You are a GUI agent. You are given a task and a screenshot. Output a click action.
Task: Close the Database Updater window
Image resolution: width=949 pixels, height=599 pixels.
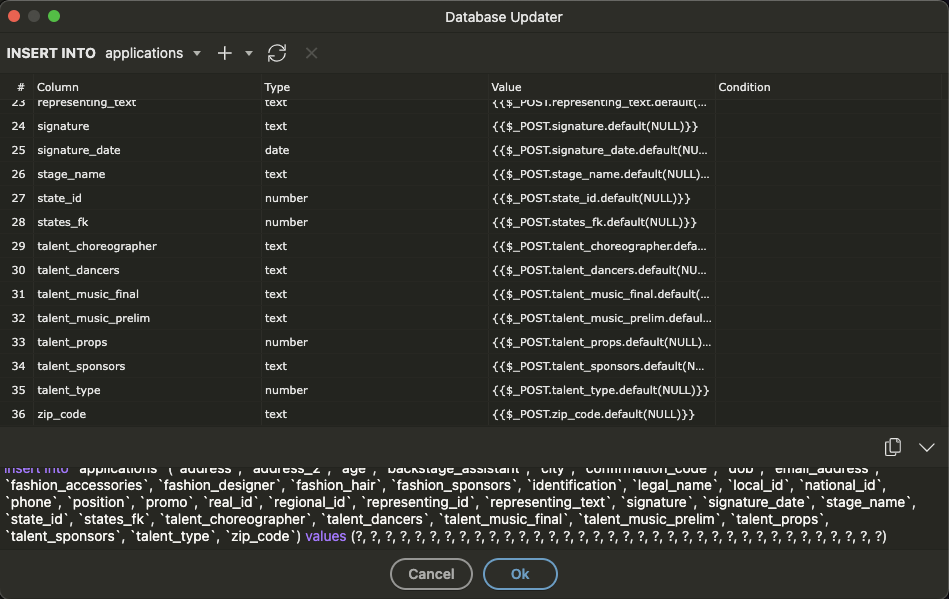(15, 16)
